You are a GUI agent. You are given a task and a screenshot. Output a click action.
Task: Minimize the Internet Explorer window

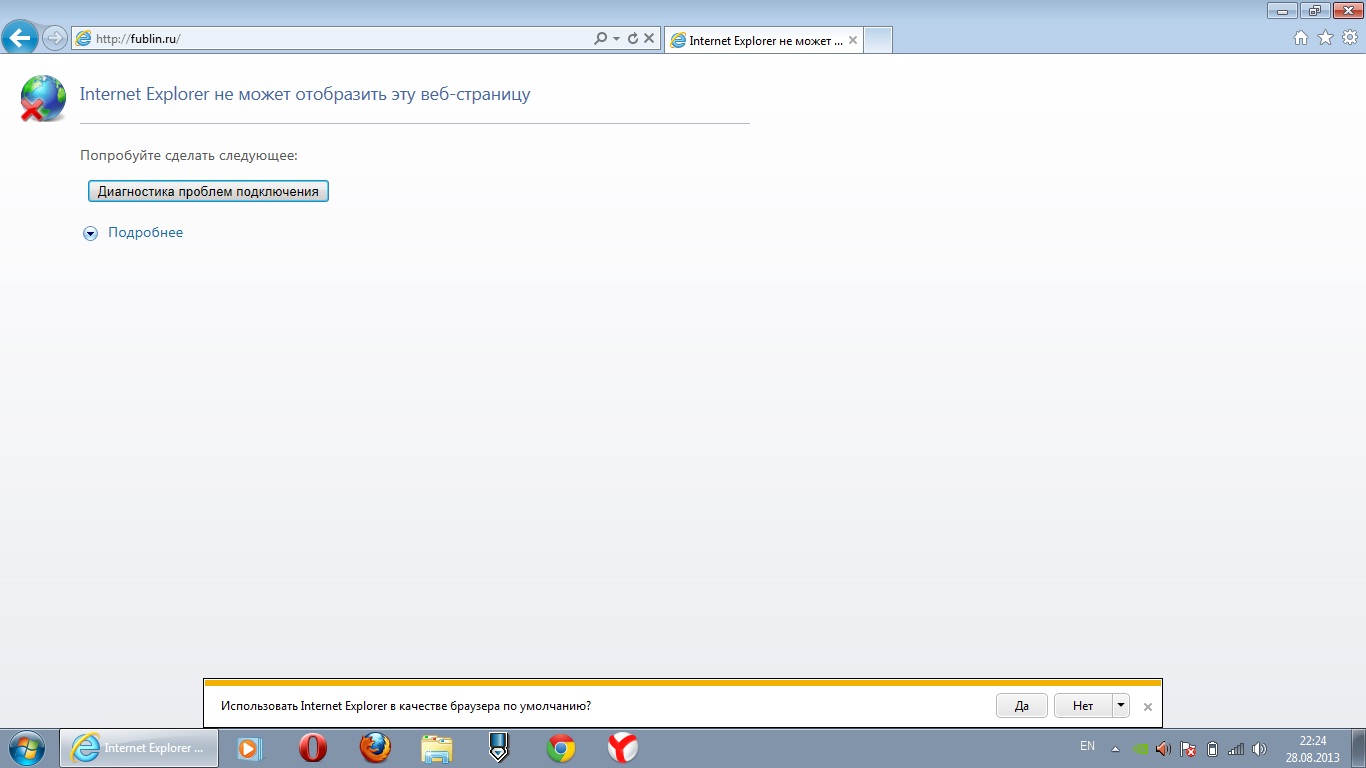(x=1282, y=10)
